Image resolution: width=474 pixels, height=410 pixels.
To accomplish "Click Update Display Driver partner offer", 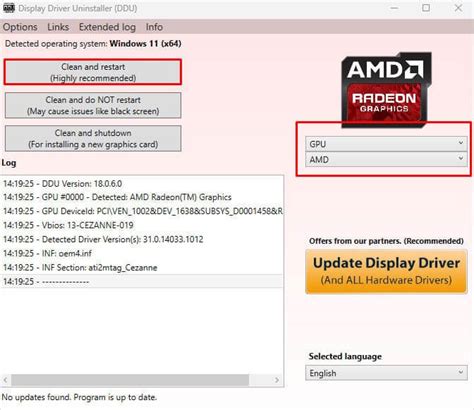I will (x=386, y=271).
